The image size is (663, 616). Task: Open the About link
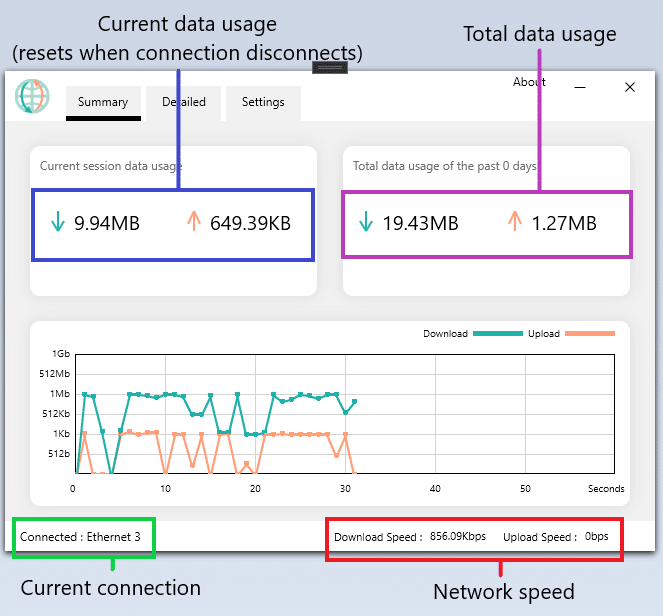(529, 82)
